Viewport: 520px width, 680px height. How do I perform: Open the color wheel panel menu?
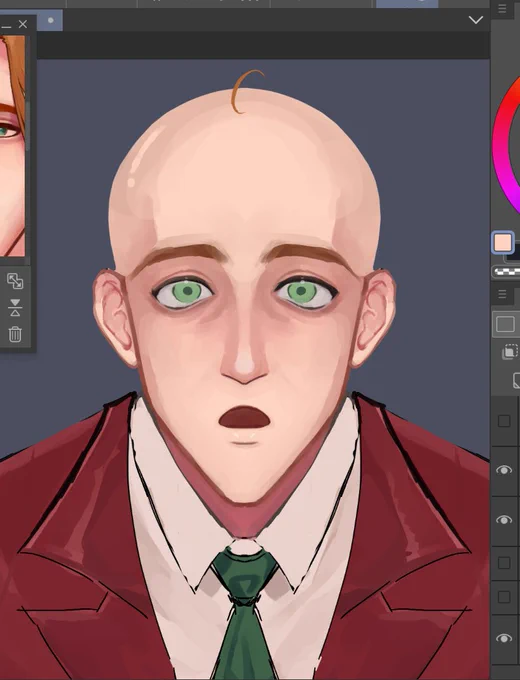pyautogui.click(x=502, y=9)
